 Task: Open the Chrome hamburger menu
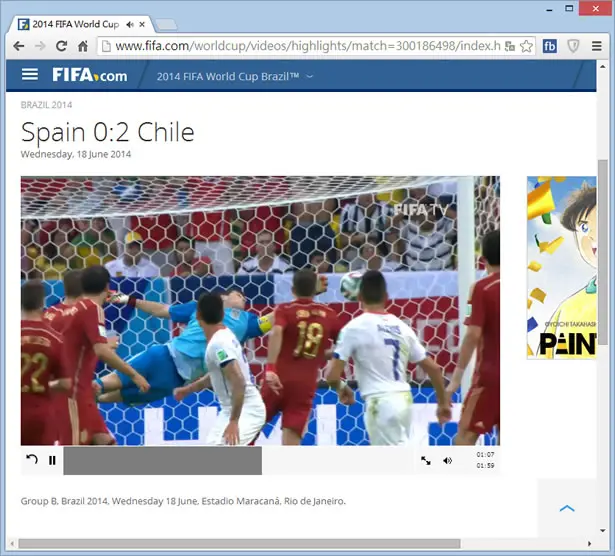[x=597, y=46]
